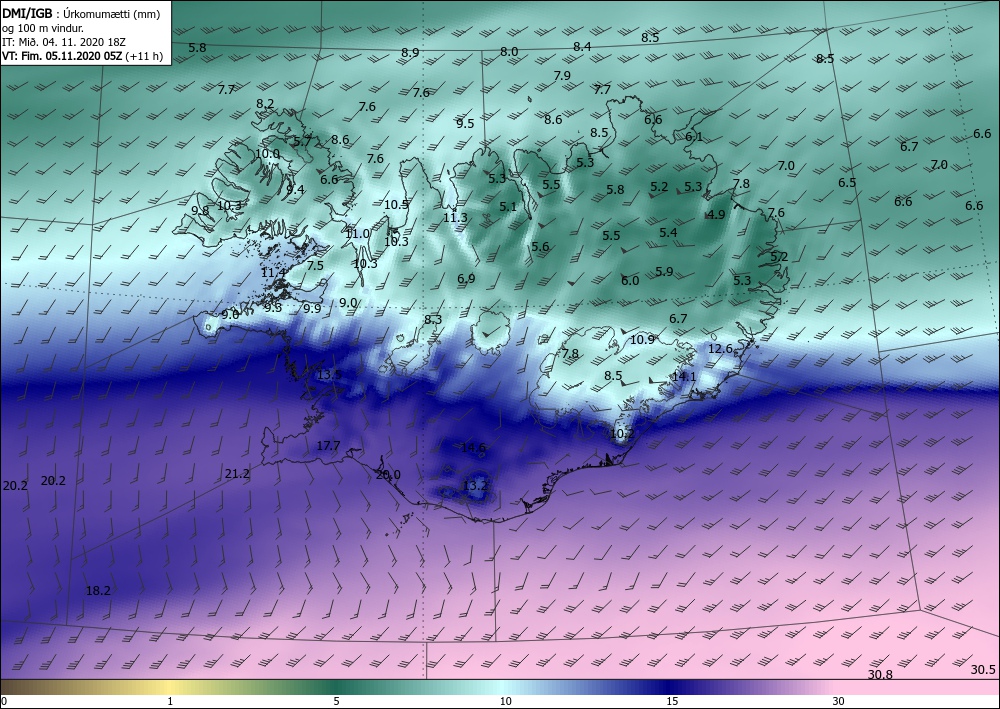The height and width of the screenshot is (709, 1000).
Task: Click the southwest value 17.7
Action: (328, 446)
